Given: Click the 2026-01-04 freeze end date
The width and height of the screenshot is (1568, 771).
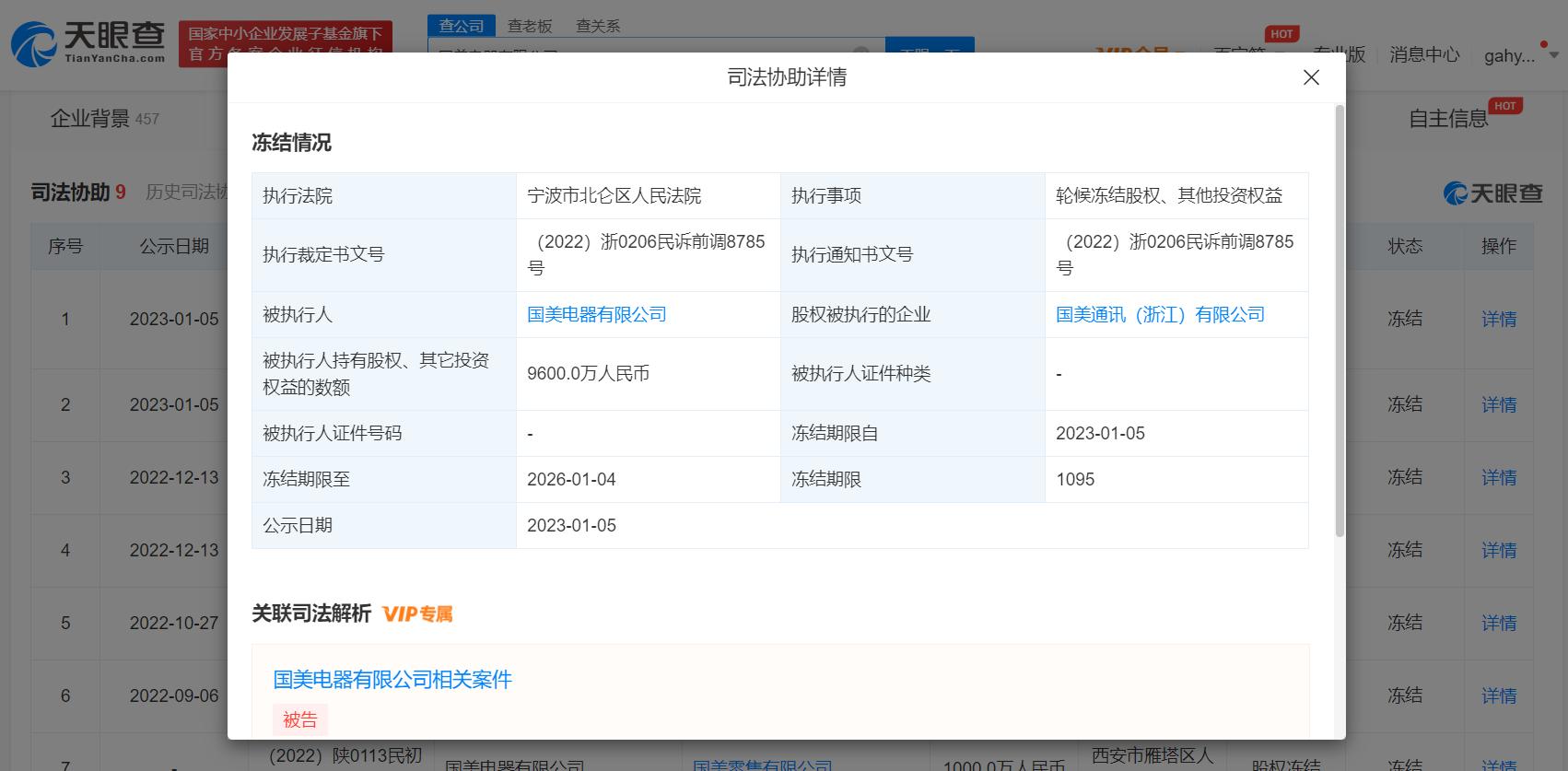Looking at the screenshot, I should 571,480.
